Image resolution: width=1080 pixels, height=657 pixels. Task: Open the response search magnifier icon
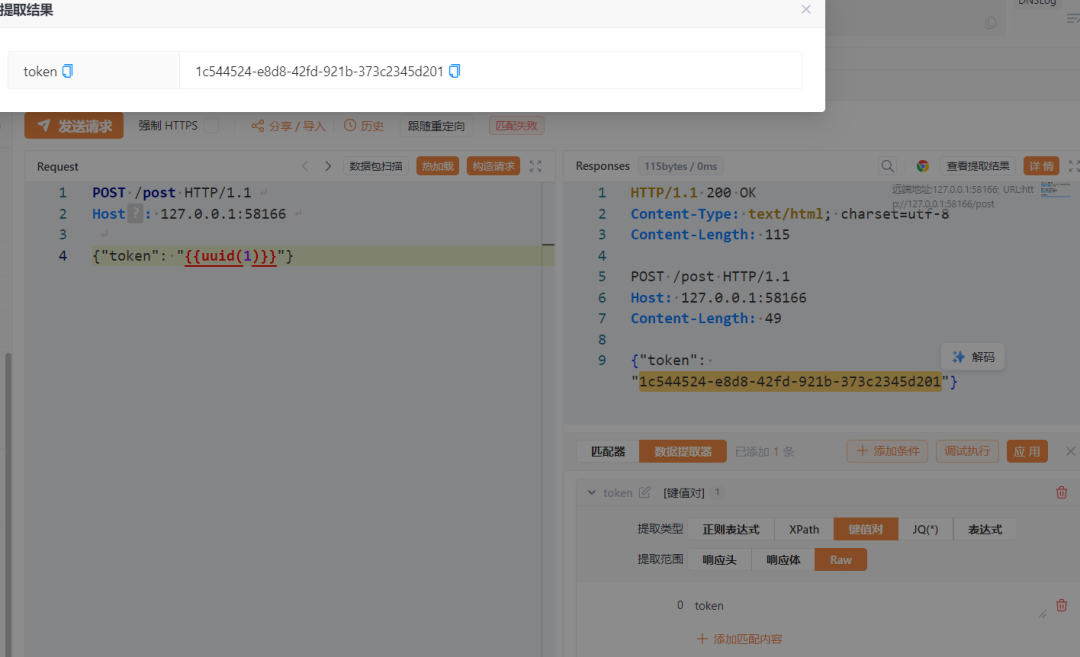pos(887,166)
